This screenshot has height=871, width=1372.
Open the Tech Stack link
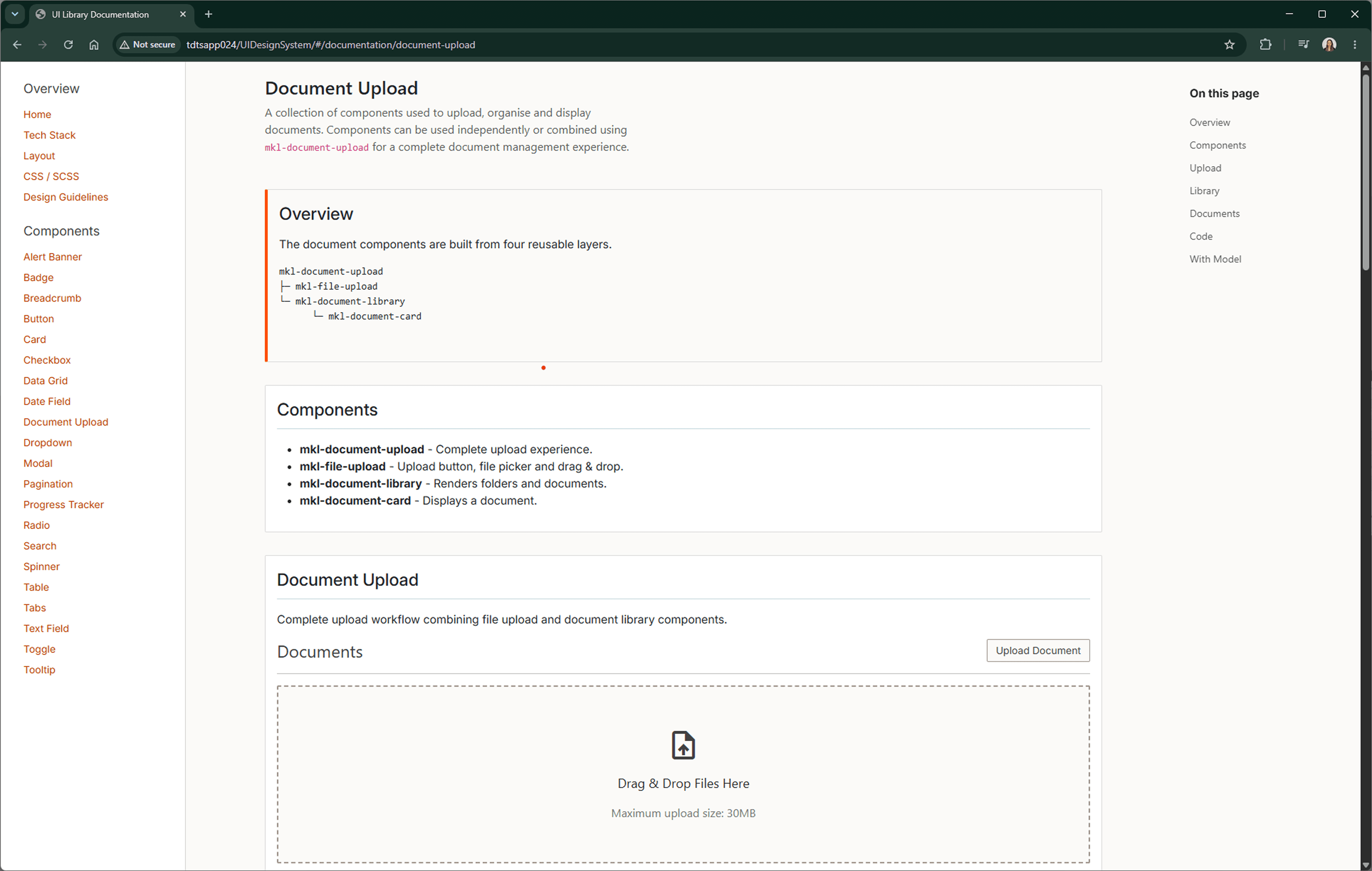tap(50, 135)
